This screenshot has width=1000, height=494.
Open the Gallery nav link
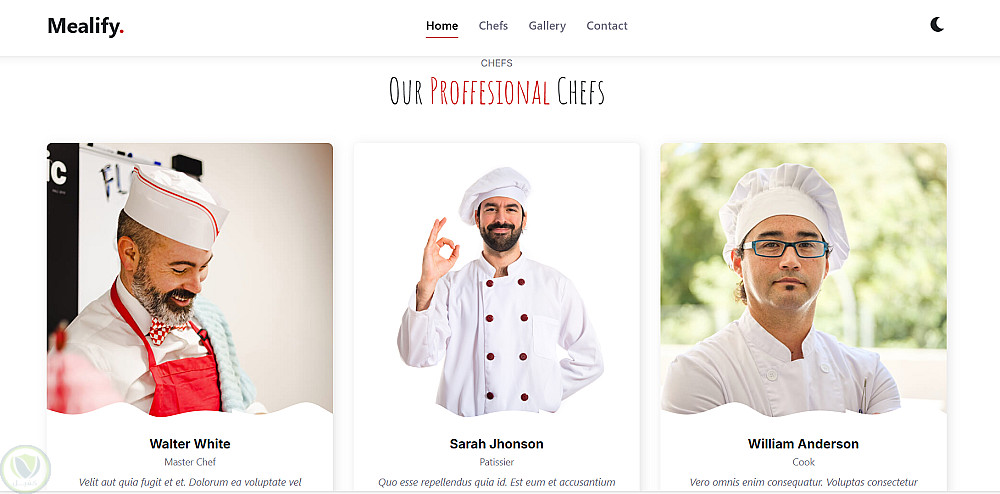pyautogui.click(x=547, y=26)
